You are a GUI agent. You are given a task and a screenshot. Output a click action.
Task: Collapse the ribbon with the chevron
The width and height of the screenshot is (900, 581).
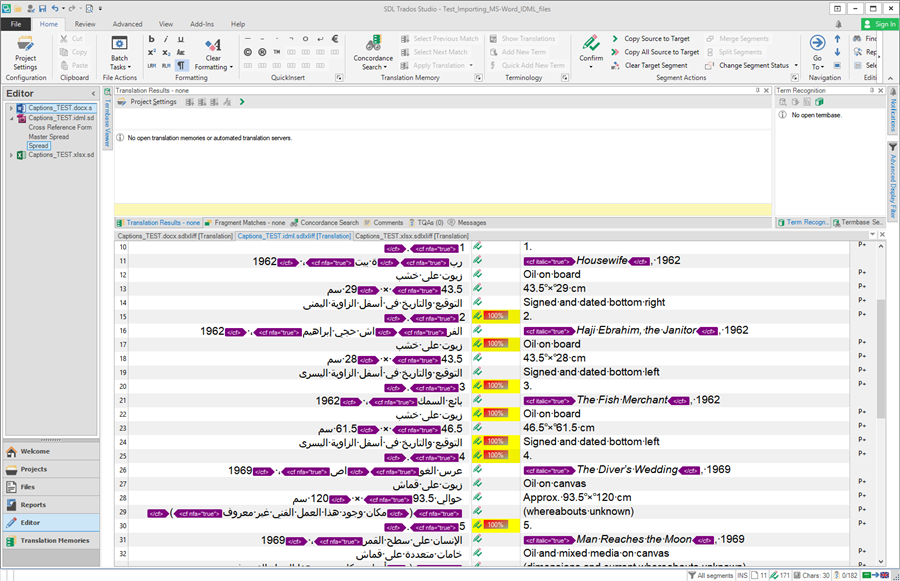890,78
